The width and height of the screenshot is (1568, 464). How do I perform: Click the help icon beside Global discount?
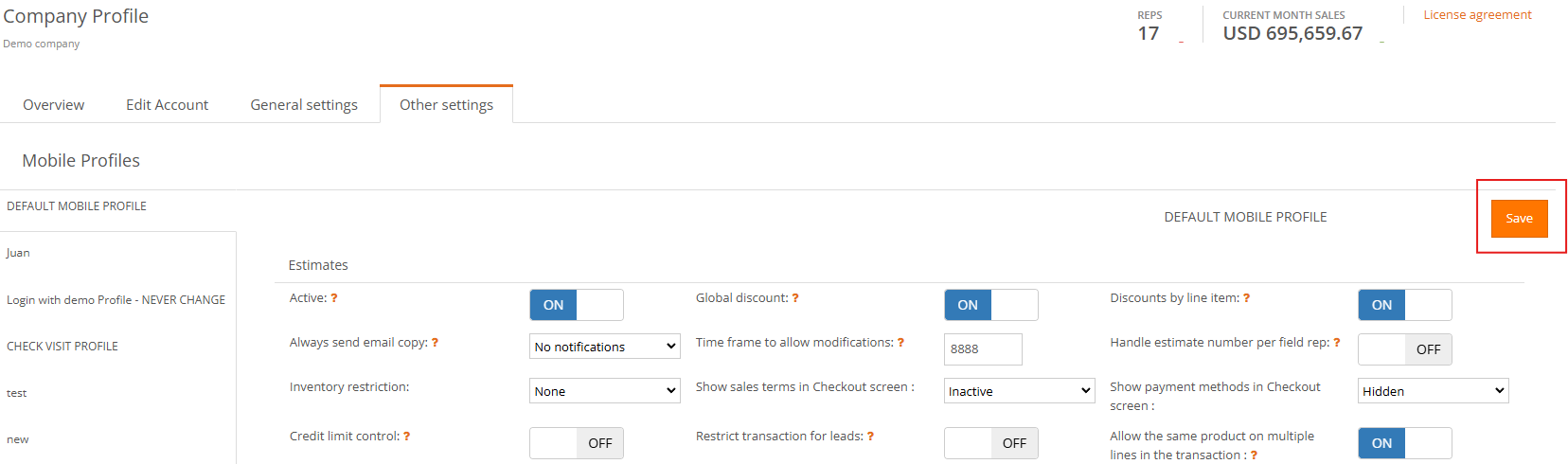[x=795, y=298]
